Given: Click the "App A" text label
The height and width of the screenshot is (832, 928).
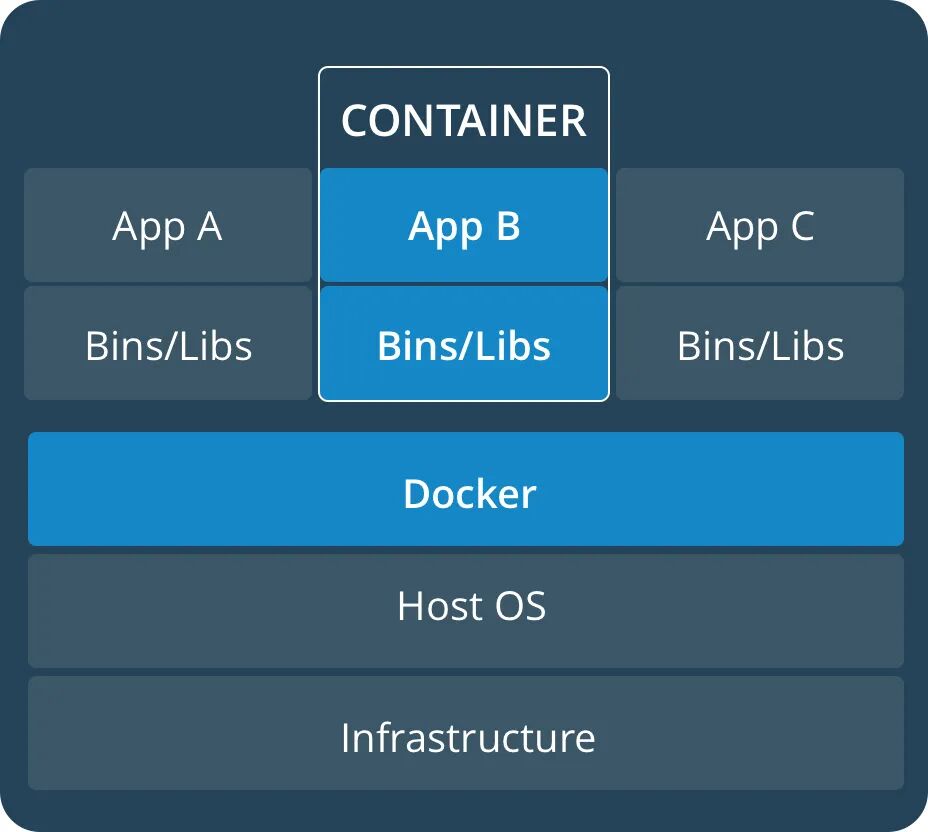Looking at the screenshot, I should (167, 227).
